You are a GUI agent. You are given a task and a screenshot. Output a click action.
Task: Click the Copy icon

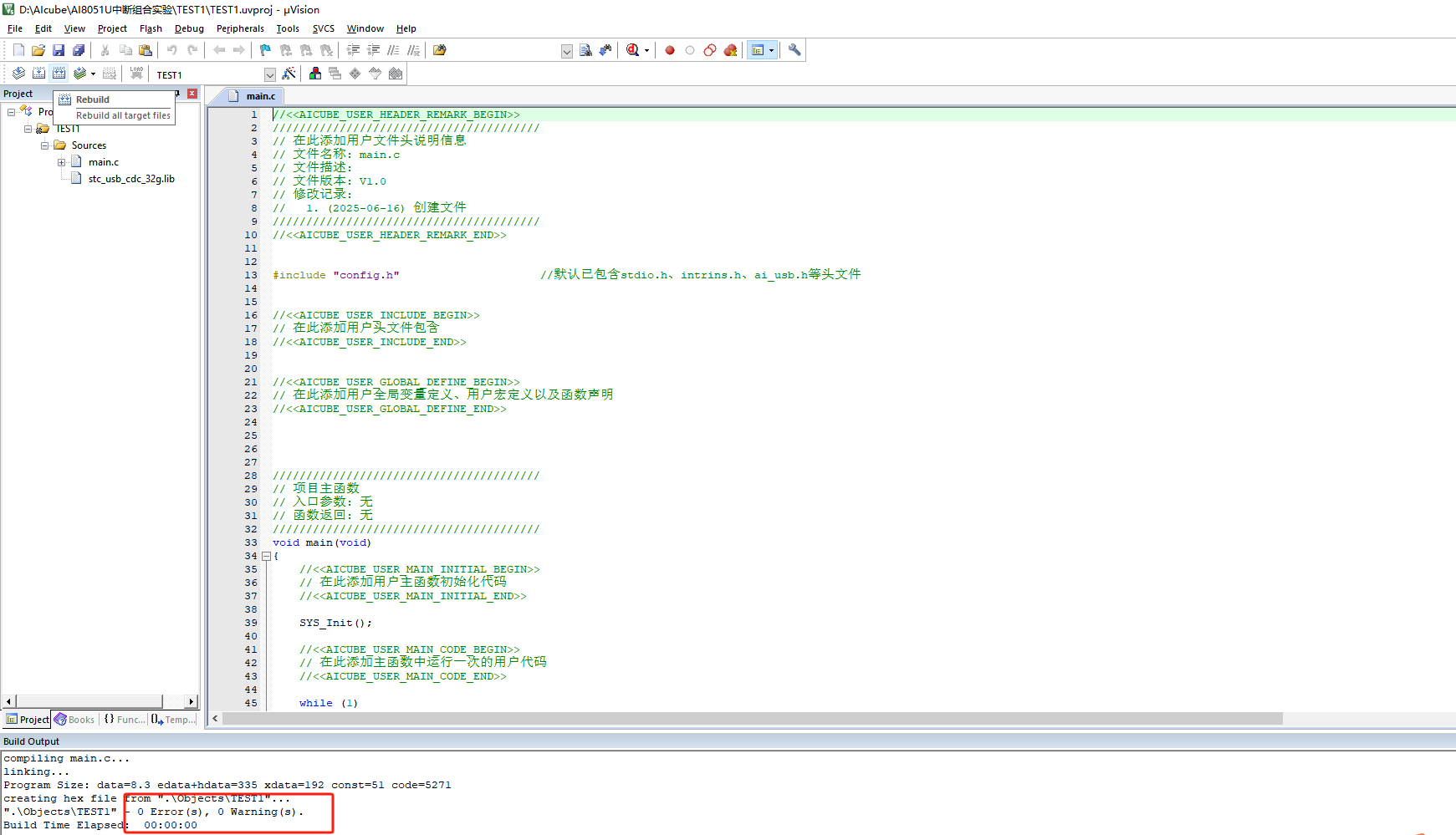[x=125, y=50]
